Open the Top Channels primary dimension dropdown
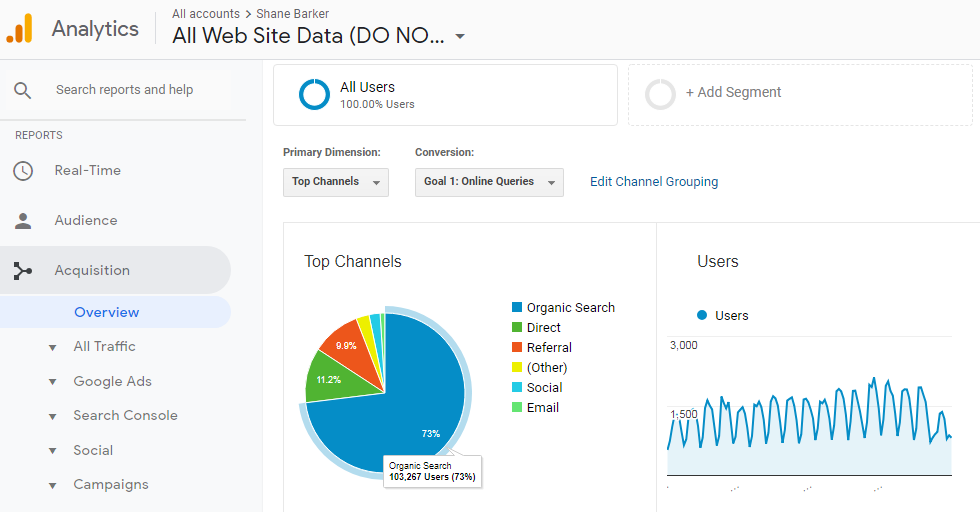980x512 pixels. [x=335, y=182]
